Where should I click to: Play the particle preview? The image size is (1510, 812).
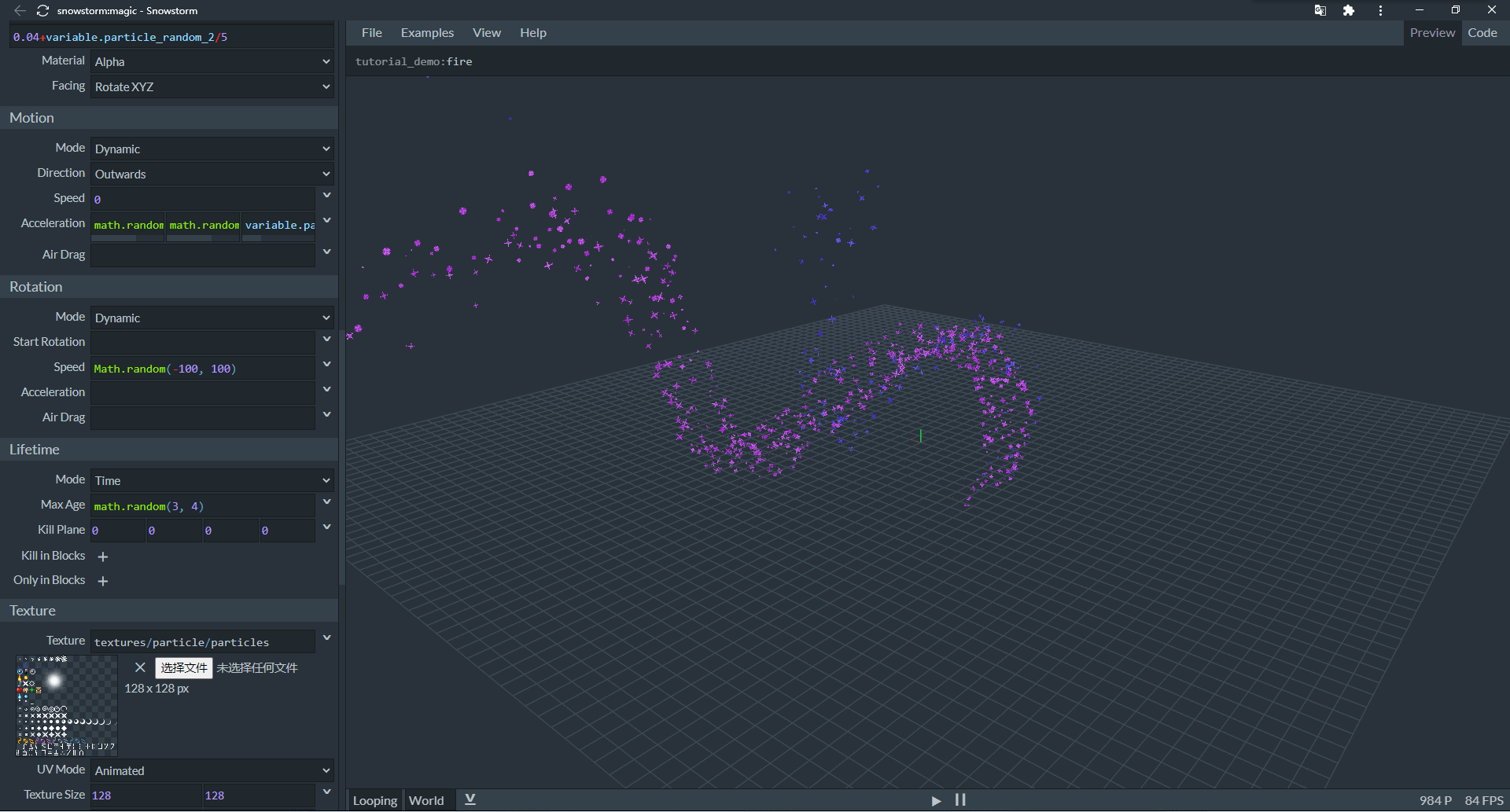point(936,800)
